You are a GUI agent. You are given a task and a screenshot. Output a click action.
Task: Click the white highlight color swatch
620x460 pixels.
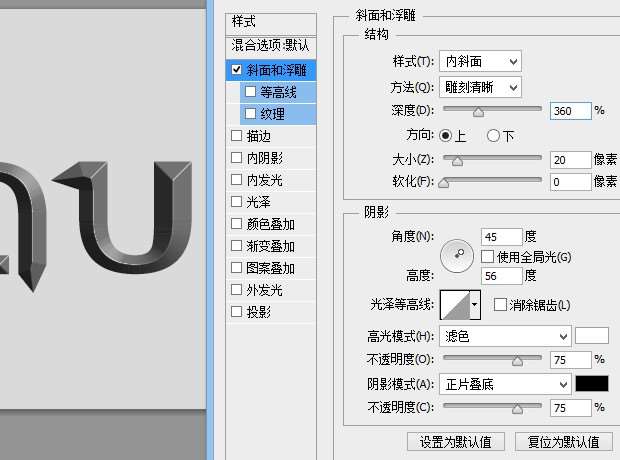pos(592,335)
